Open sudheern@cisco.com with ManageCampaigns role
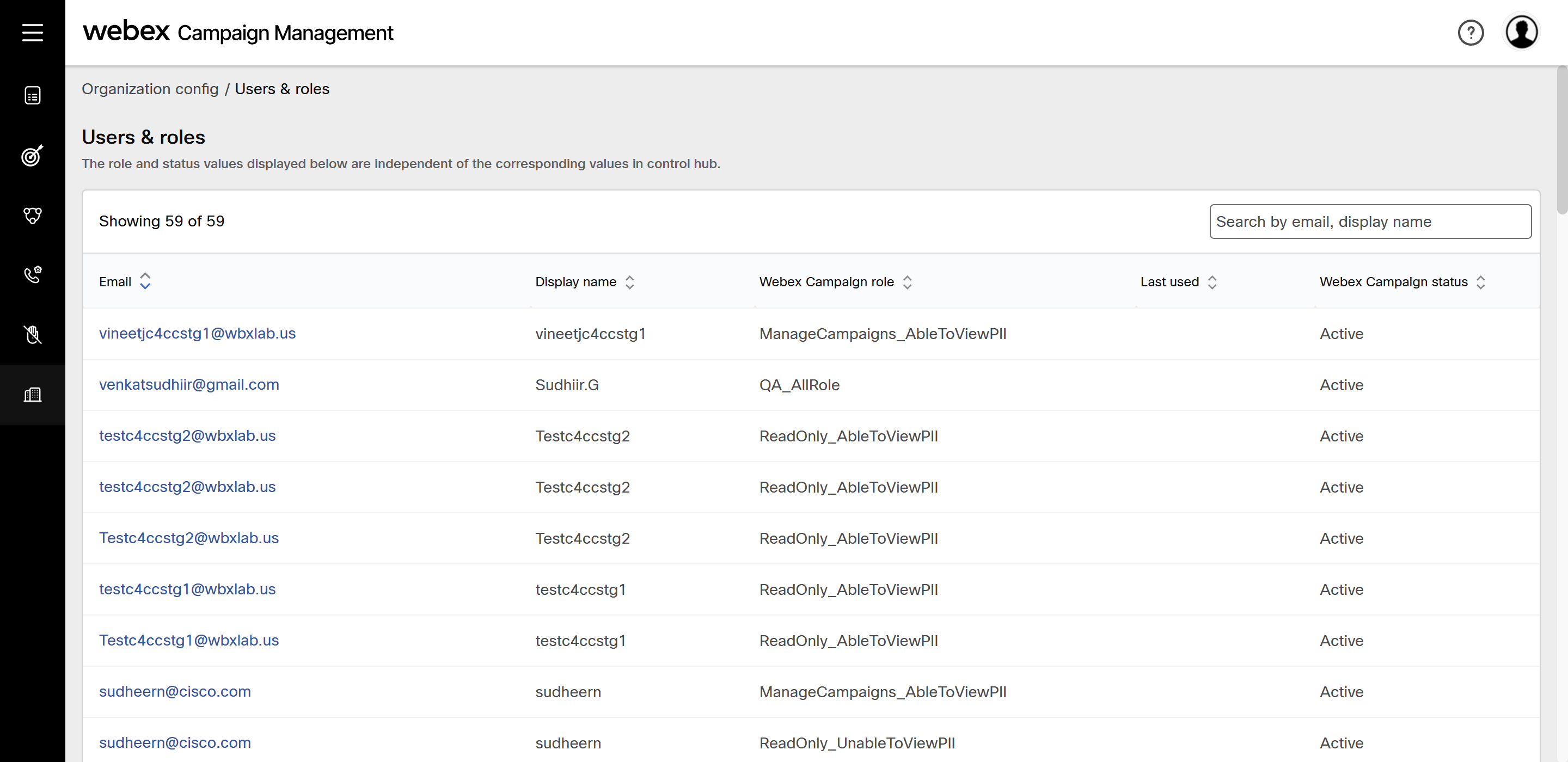This screenshot has height=762, width=1568. point(175,691)
